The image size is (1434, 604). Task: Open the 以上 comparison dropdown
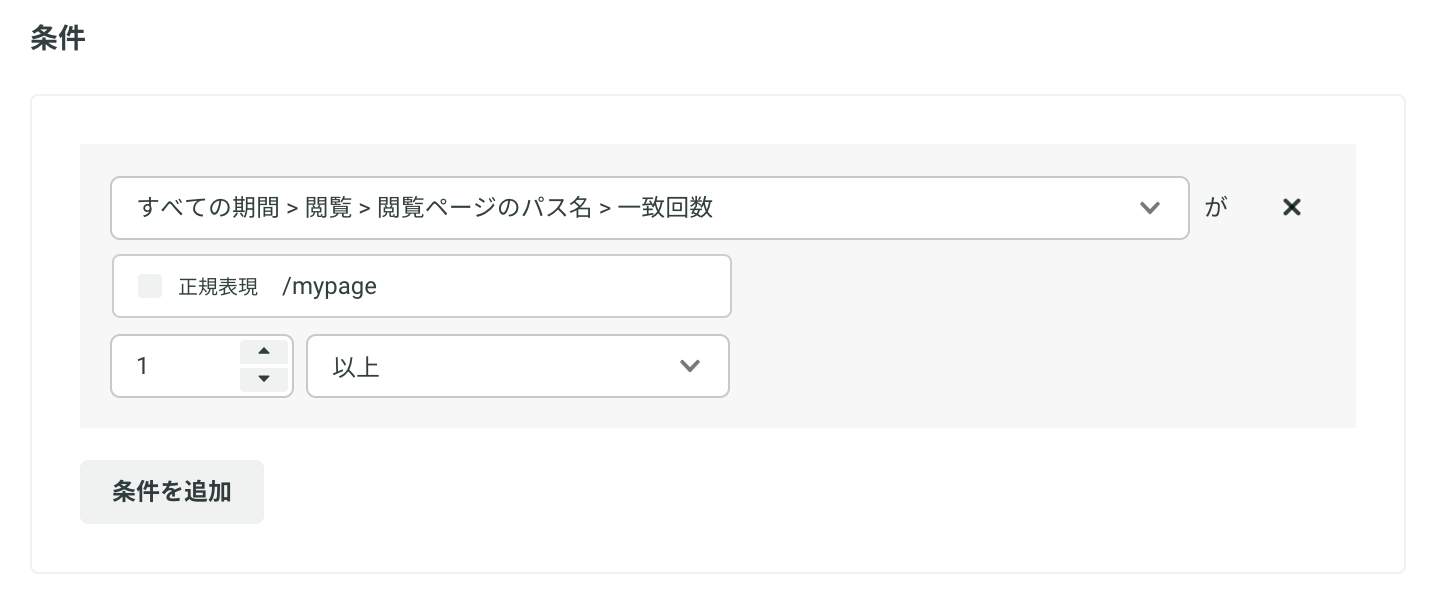(517, 366)
